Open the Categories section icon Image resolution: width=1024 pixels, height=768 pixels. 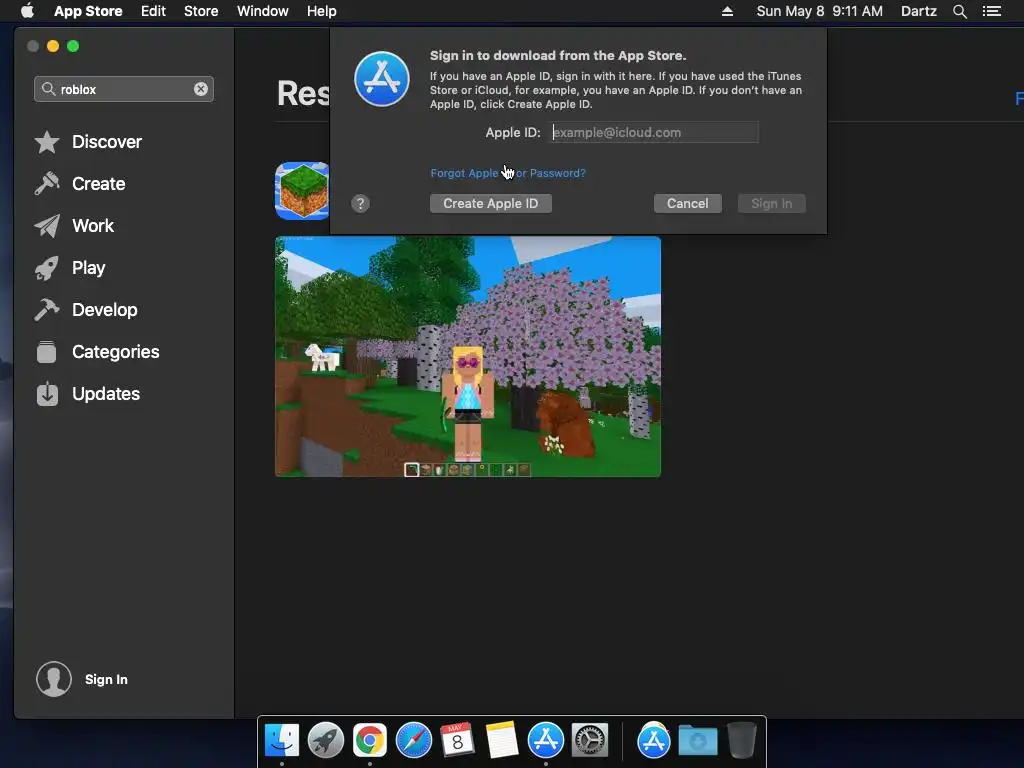click(x=47, y=352)
